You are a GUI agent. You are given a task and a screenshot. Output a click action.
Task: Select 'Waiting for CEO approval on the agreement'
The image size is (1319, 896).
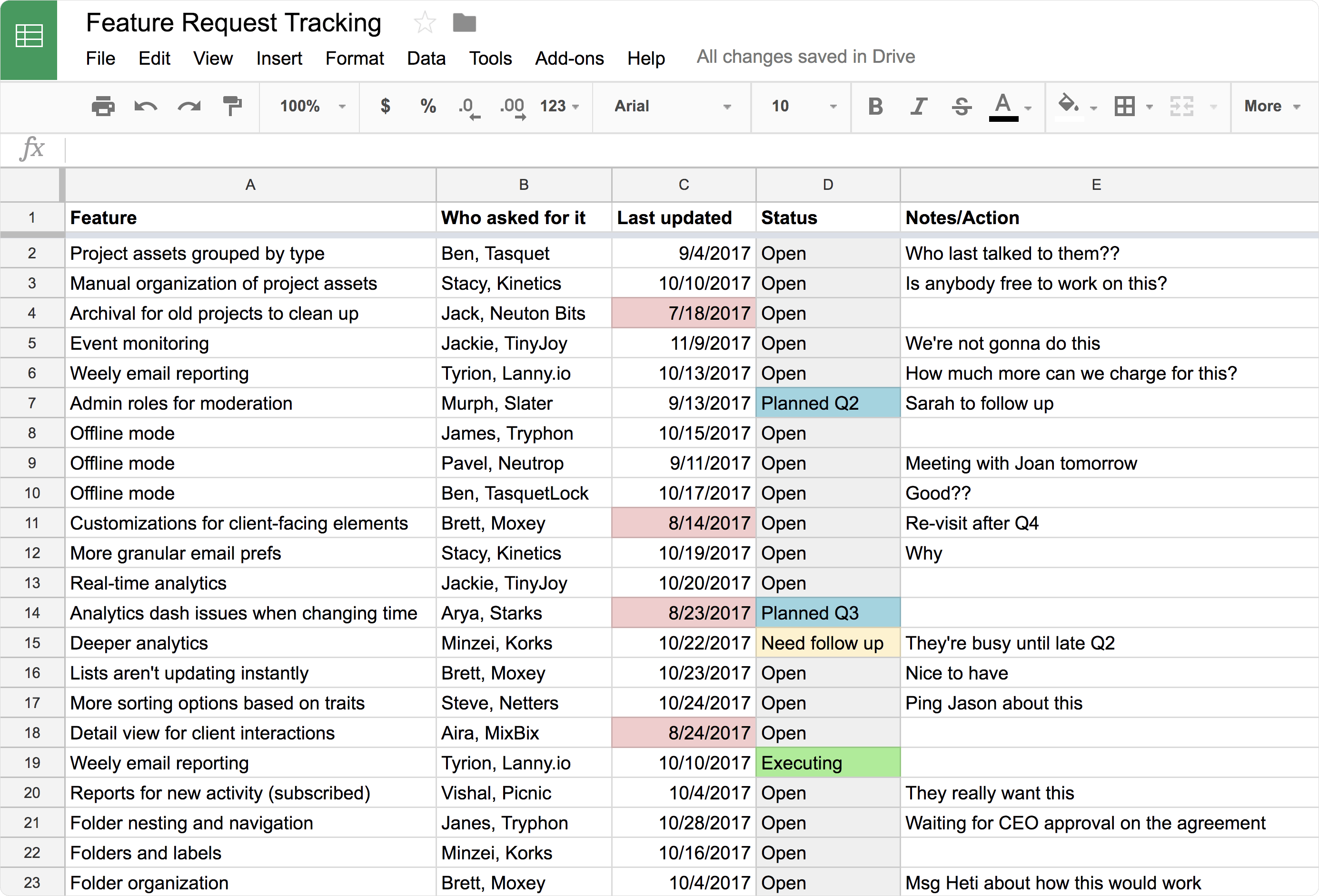(x=1109, y=823)
